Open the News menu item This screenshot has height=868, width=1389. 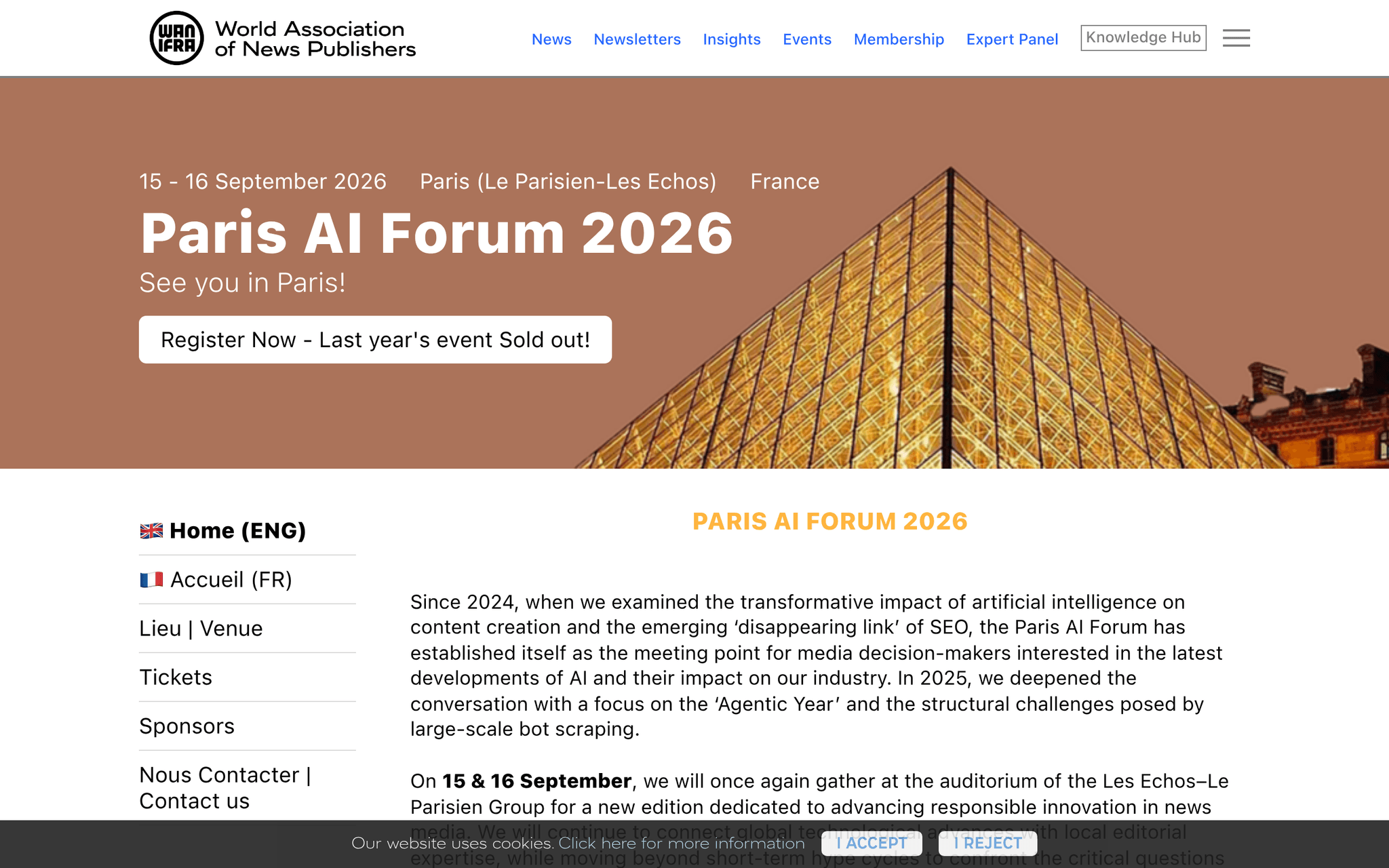point(551,39)
